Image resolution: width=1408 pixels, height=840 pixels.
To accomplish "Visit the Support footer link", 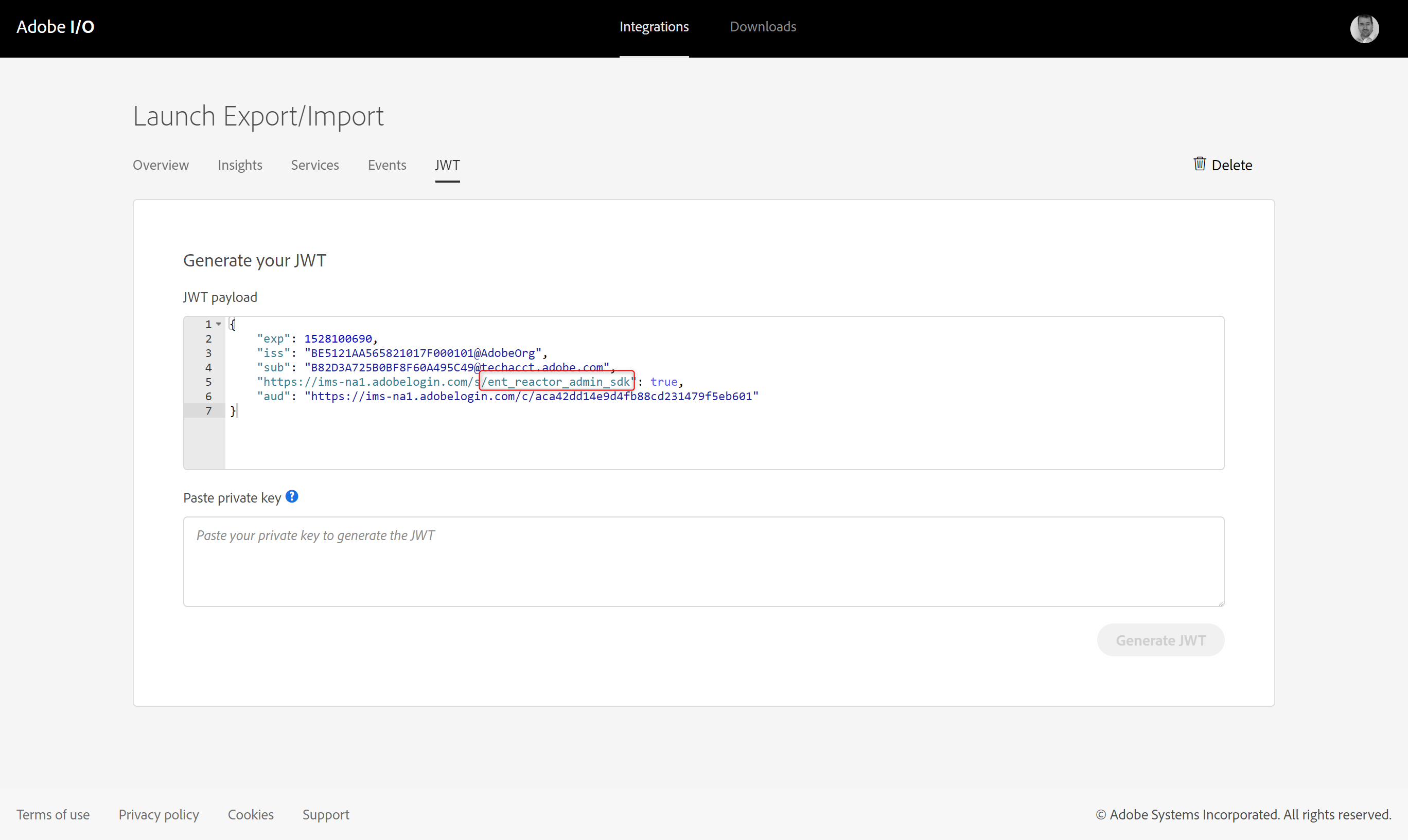I will pos(326,814).
